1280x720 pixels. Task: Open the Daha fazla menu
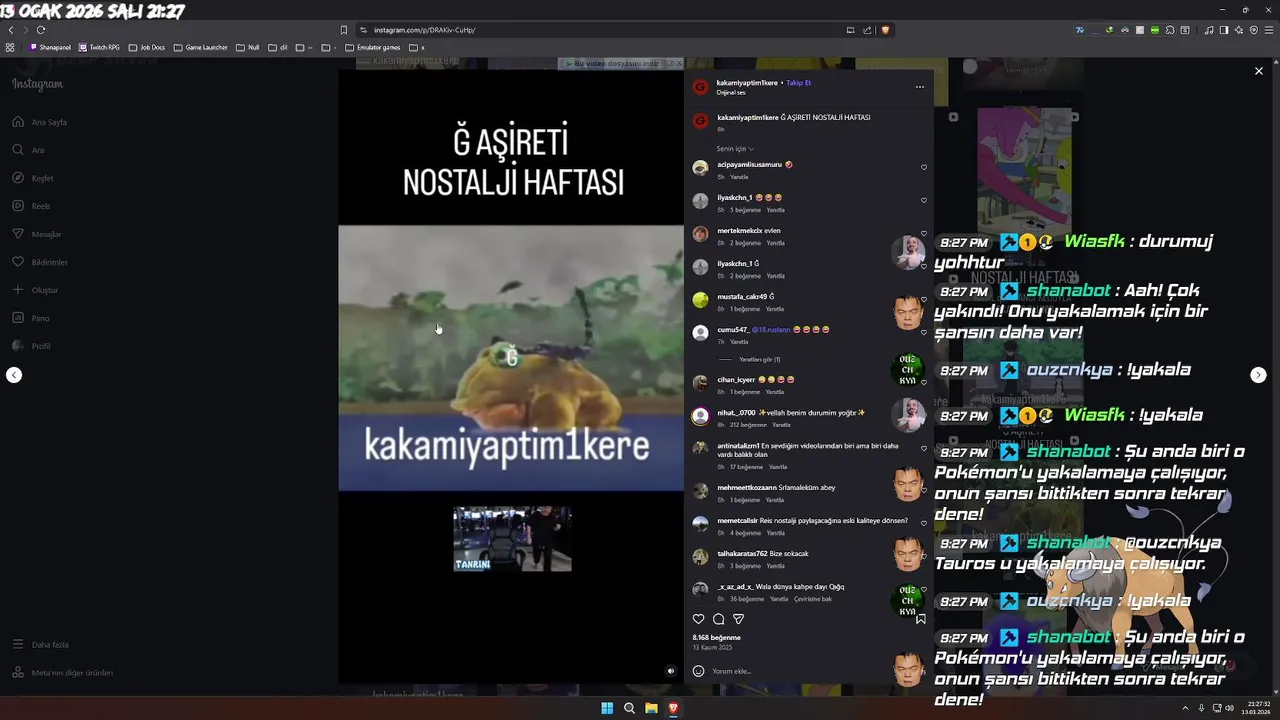point(40,645)
